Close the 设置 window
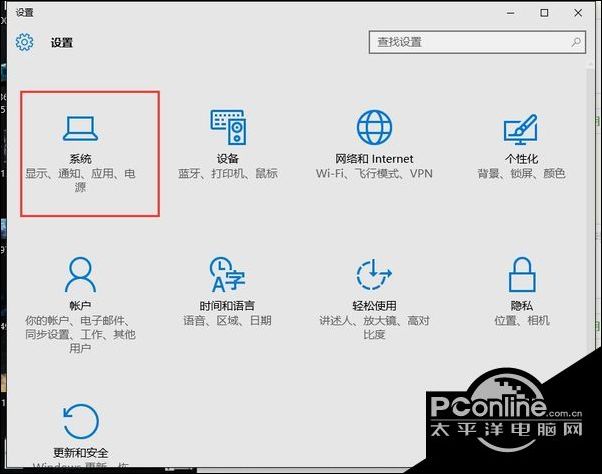Viewport: 602px width, 474px height. pyautogui.click(x=578, y=13)
